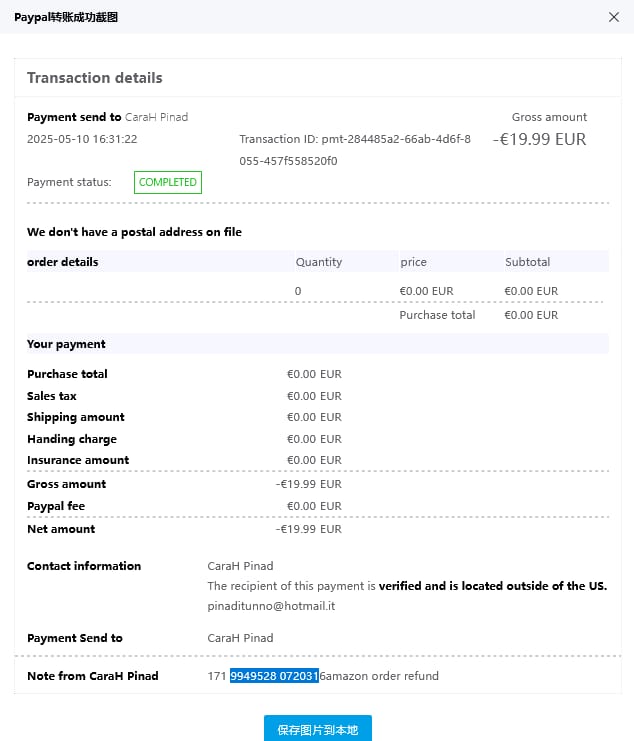The height and width of the screenshot is (741, 634).
Task: Click the 保存图片到本地 button
Action: pyautogui.click(x=317, y=728)
